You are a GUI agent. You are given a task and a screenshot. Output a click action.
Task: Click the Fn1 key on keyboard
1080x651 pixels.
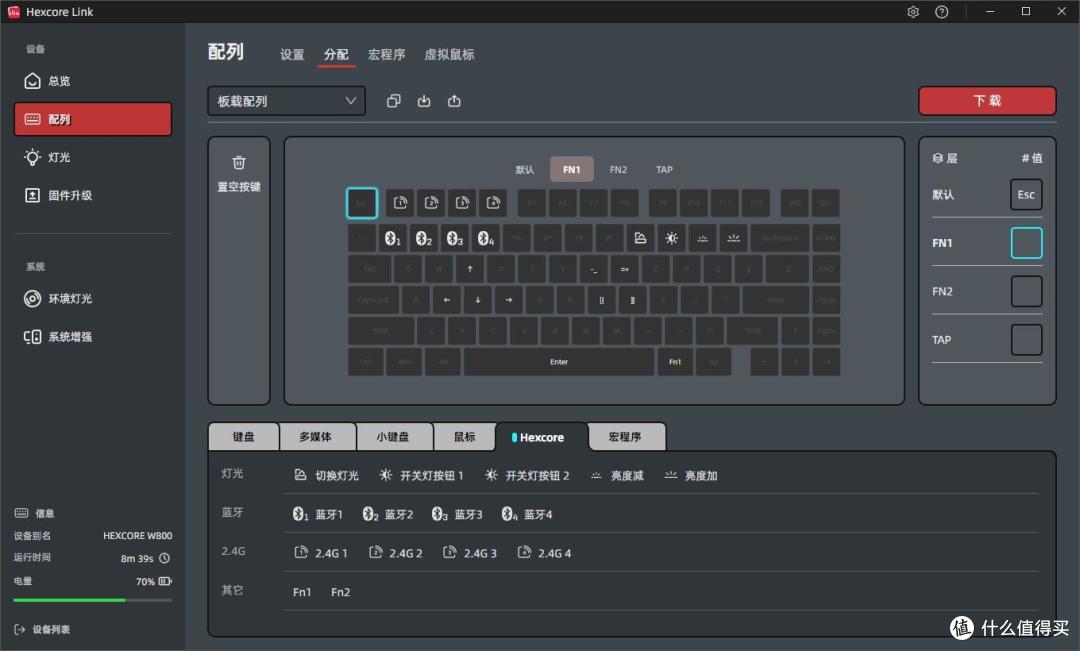point(675,362)
